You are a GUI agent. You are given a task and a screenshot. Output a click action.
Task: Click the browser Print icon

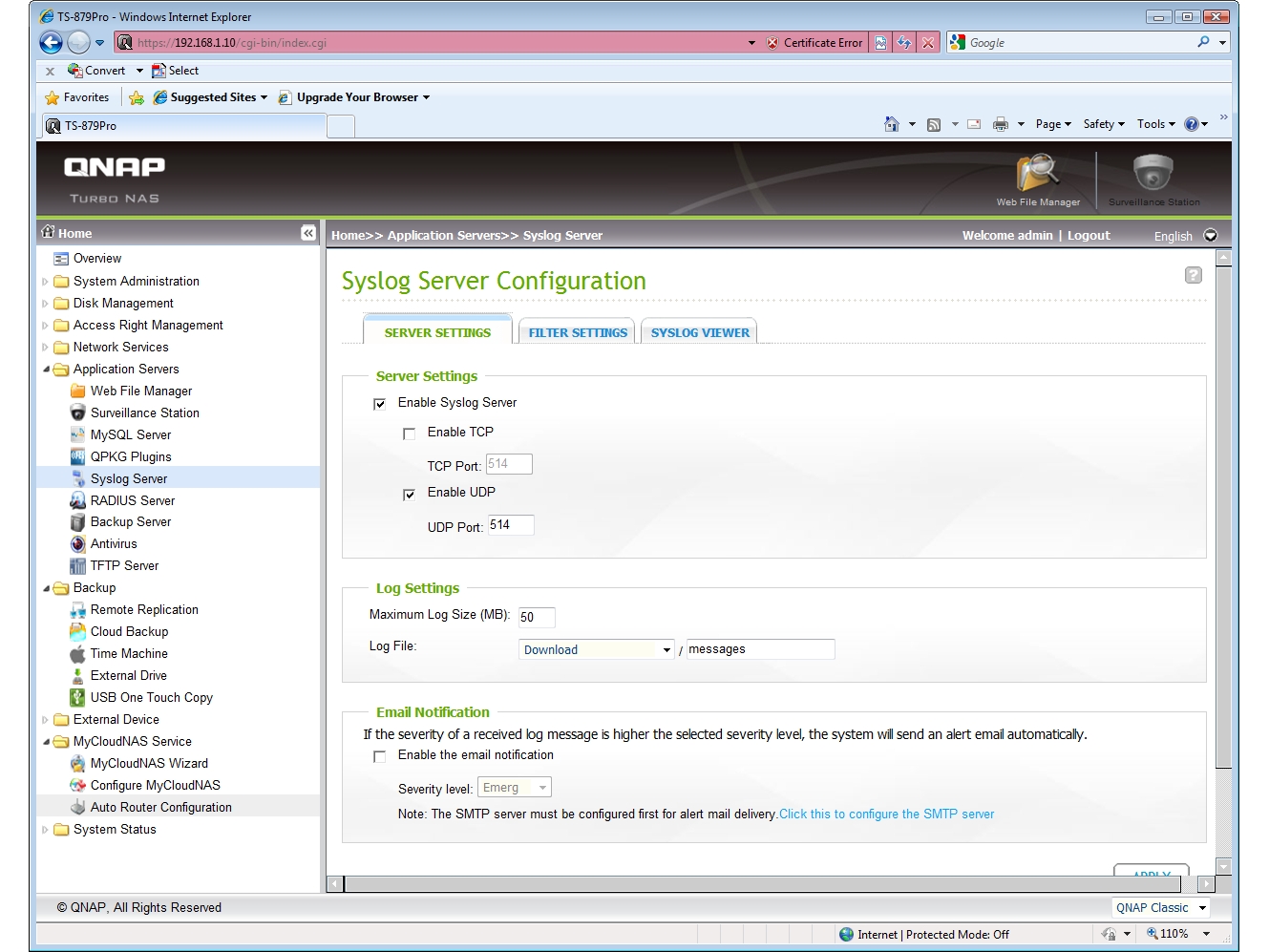(x=1001, y=124)
